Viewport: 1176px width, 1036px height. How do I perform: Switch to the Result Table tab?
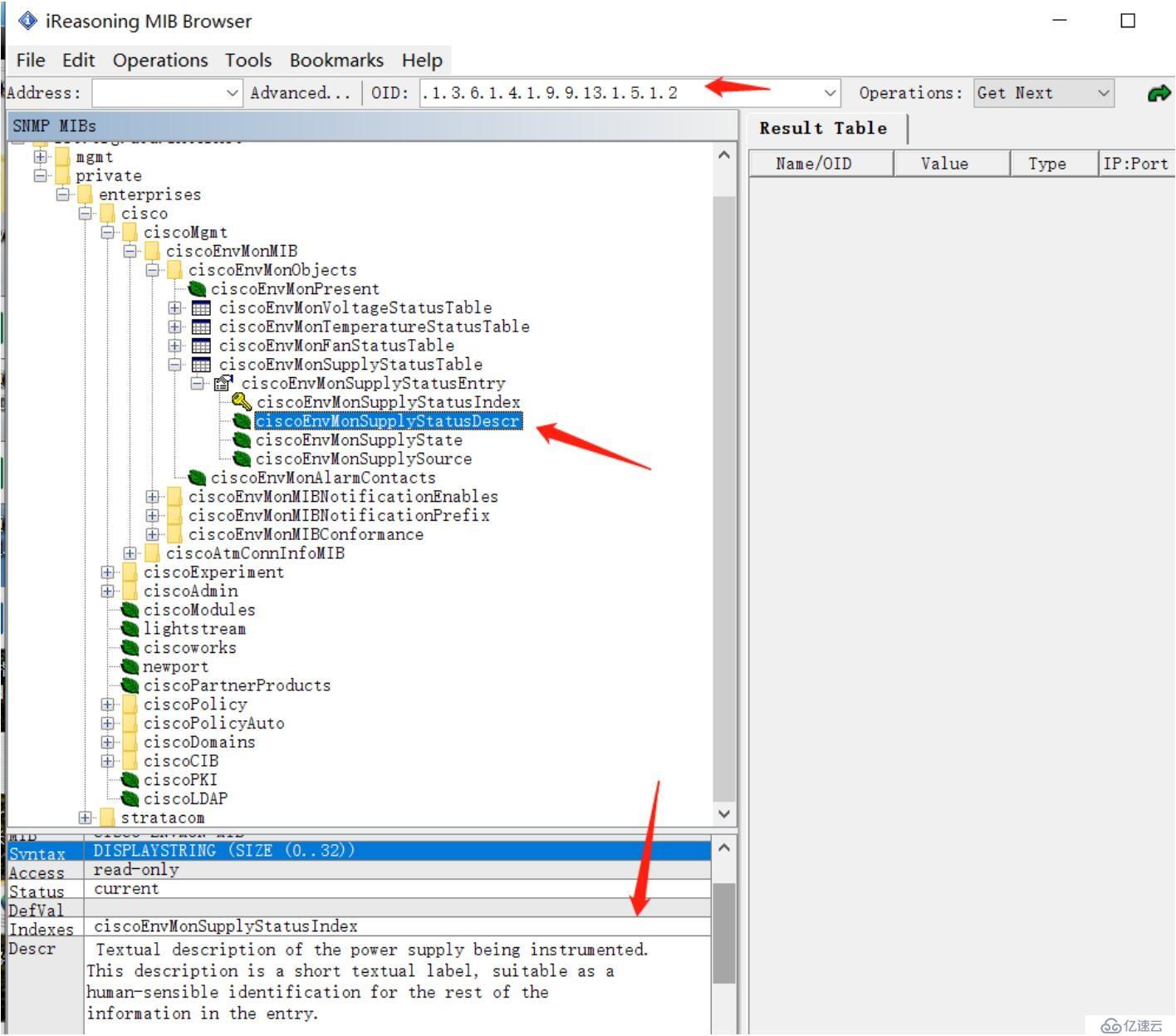(823, 128)
